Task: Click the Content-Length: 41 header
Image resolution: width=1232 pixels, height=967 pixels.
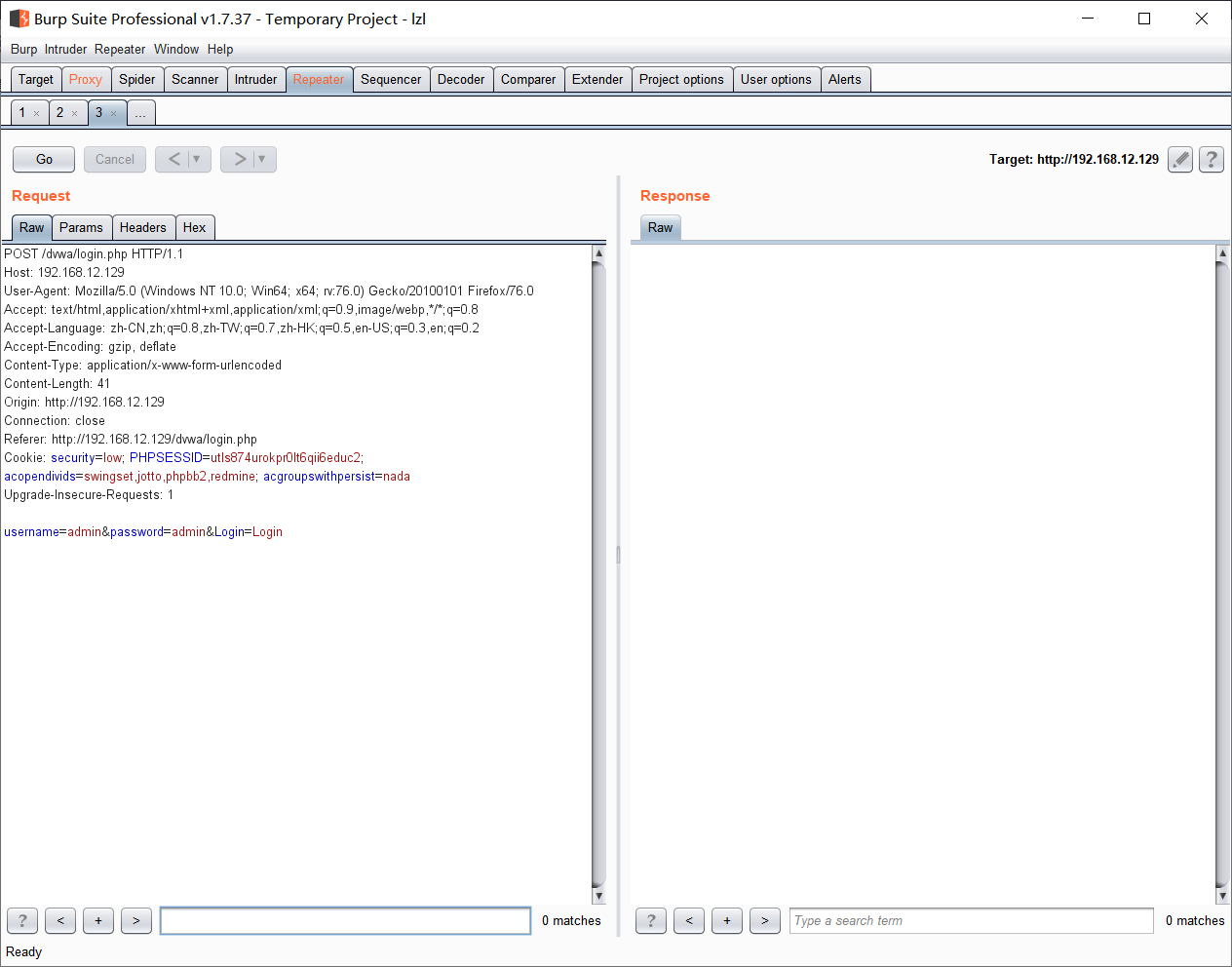Action: (x=58, y=383)
